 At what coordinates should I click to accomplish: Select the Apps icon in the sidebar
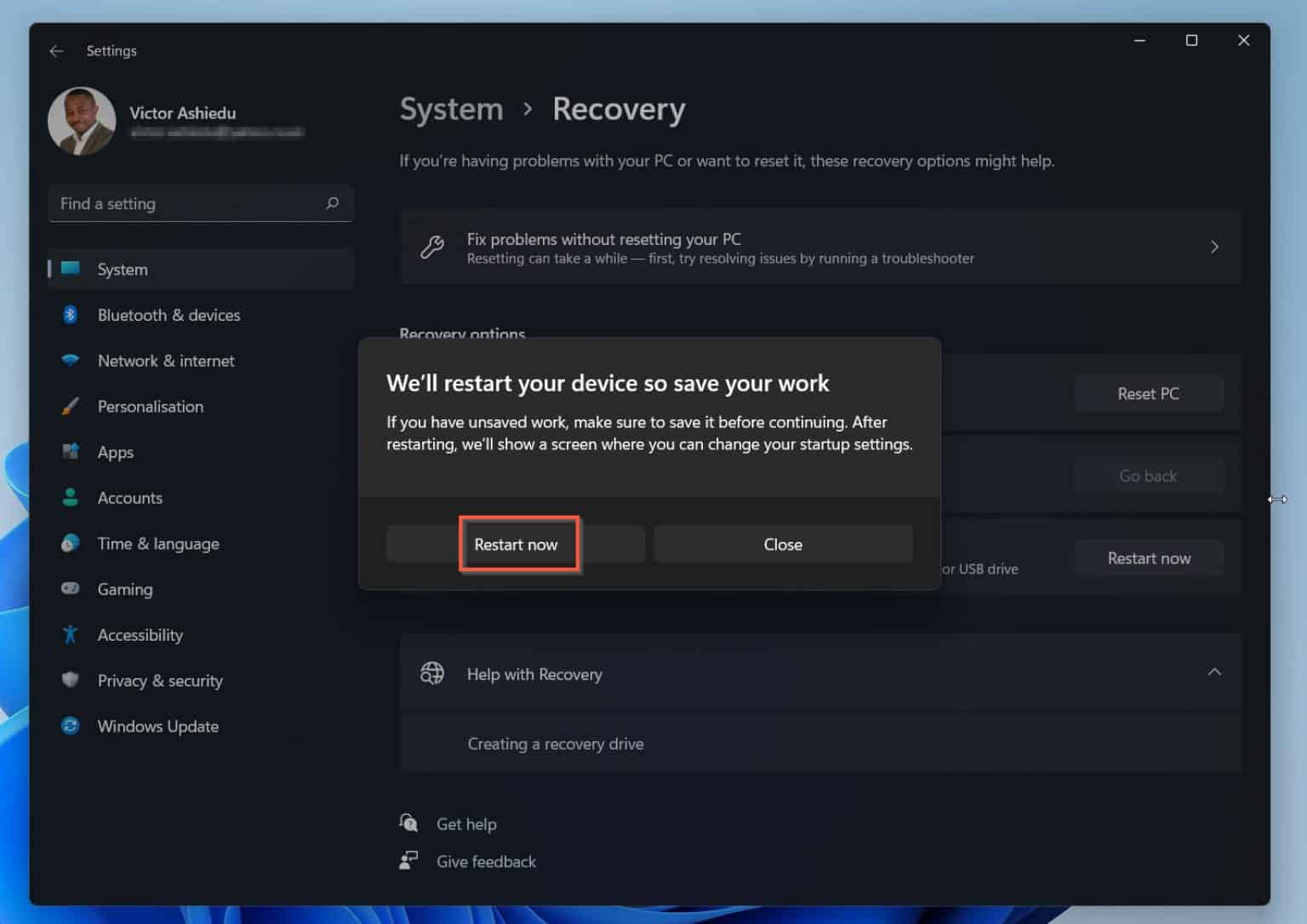coord(71,452)
